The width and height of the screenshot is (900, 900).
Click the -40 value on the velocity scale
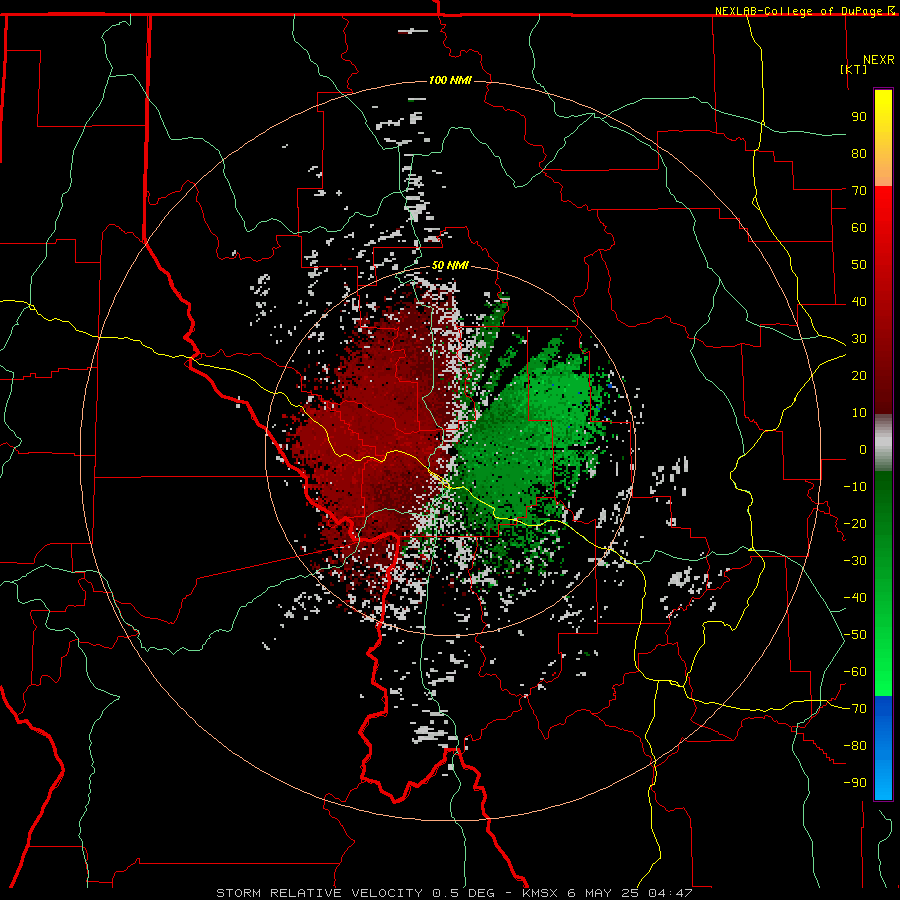855,598
